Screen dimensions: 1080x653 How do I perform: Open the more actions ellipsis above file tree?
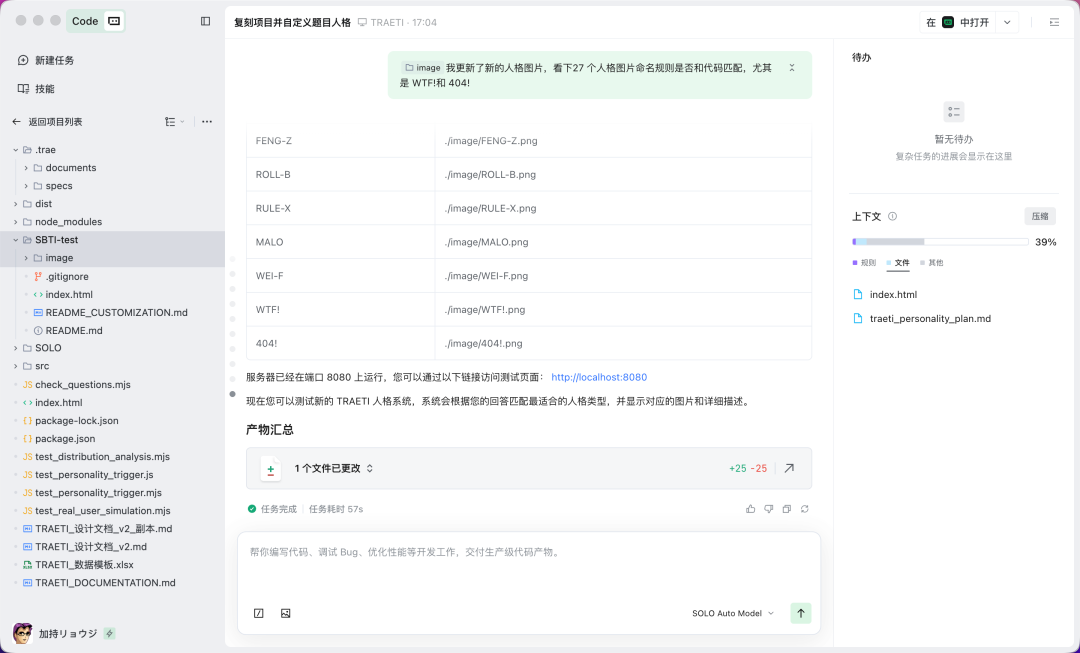click(x=207, y=121)
